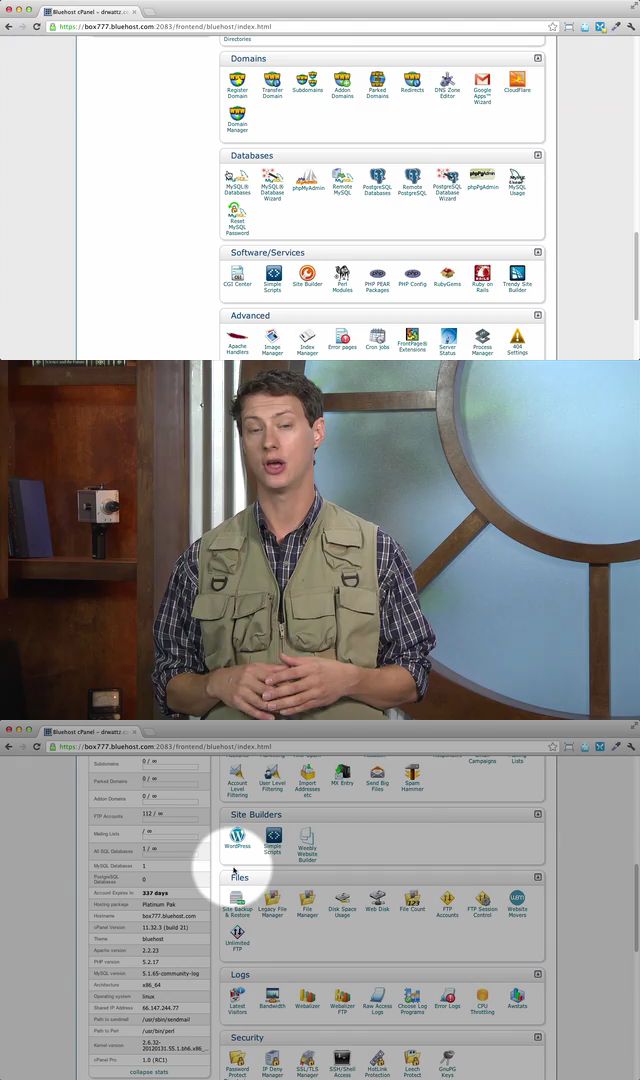
Task: Select the Bluehost cPanel tab in bottom browser
Action: coord(90,731)
